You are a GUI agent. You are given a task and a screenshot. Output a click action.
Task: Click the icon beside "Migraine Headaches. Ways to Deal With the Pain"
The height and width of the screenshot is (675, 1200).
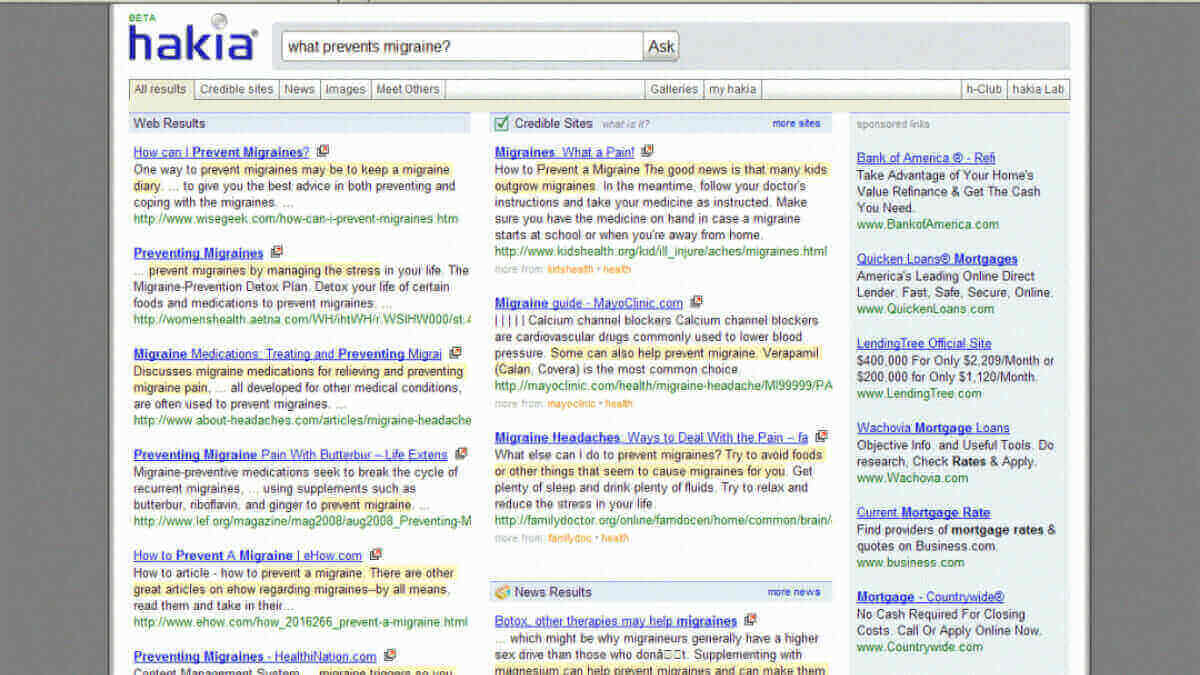click(x=822, y=436)
